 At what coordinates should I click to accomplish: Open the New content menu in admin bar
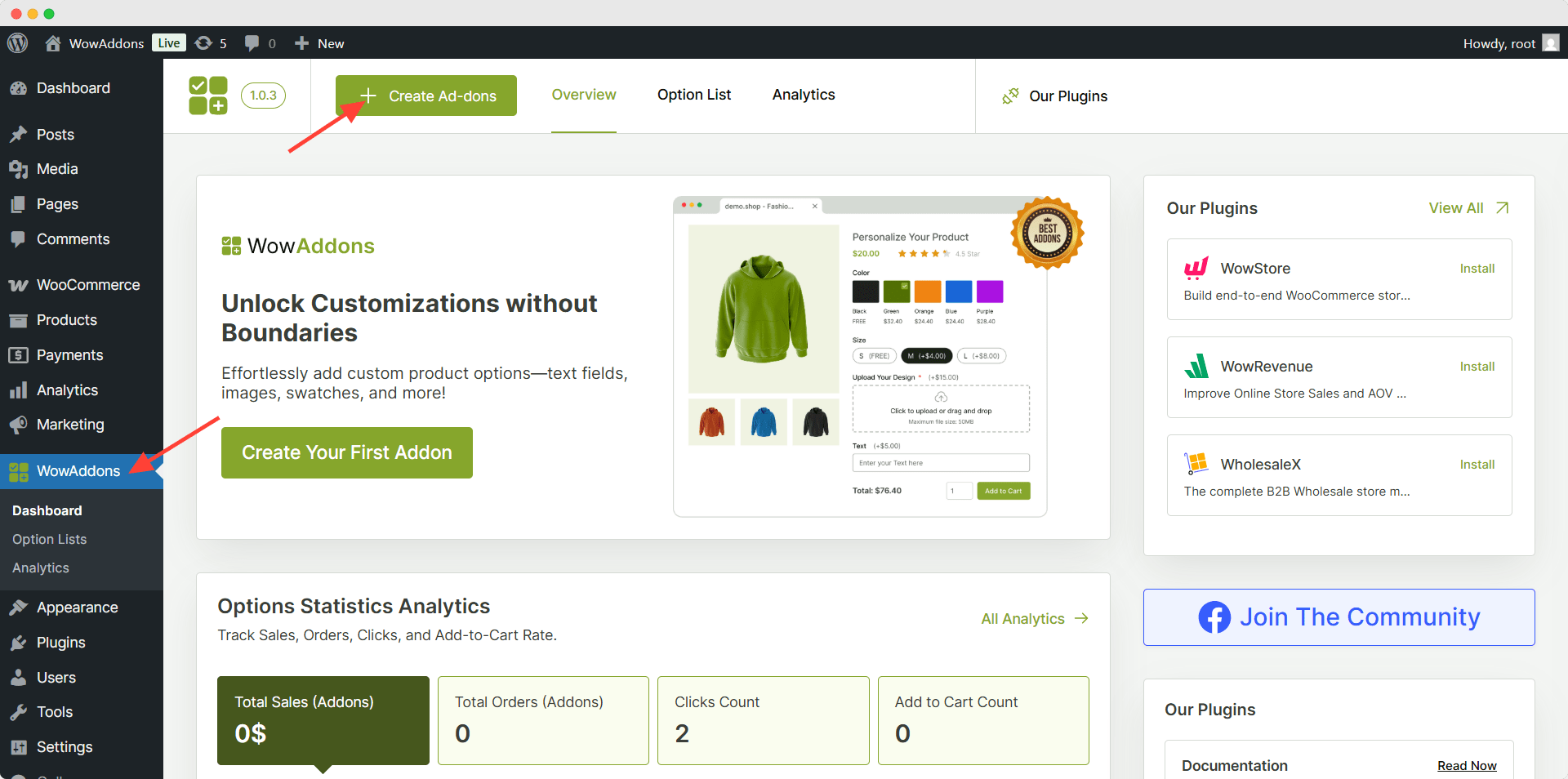pyautogui.click(x=320, y=43)
